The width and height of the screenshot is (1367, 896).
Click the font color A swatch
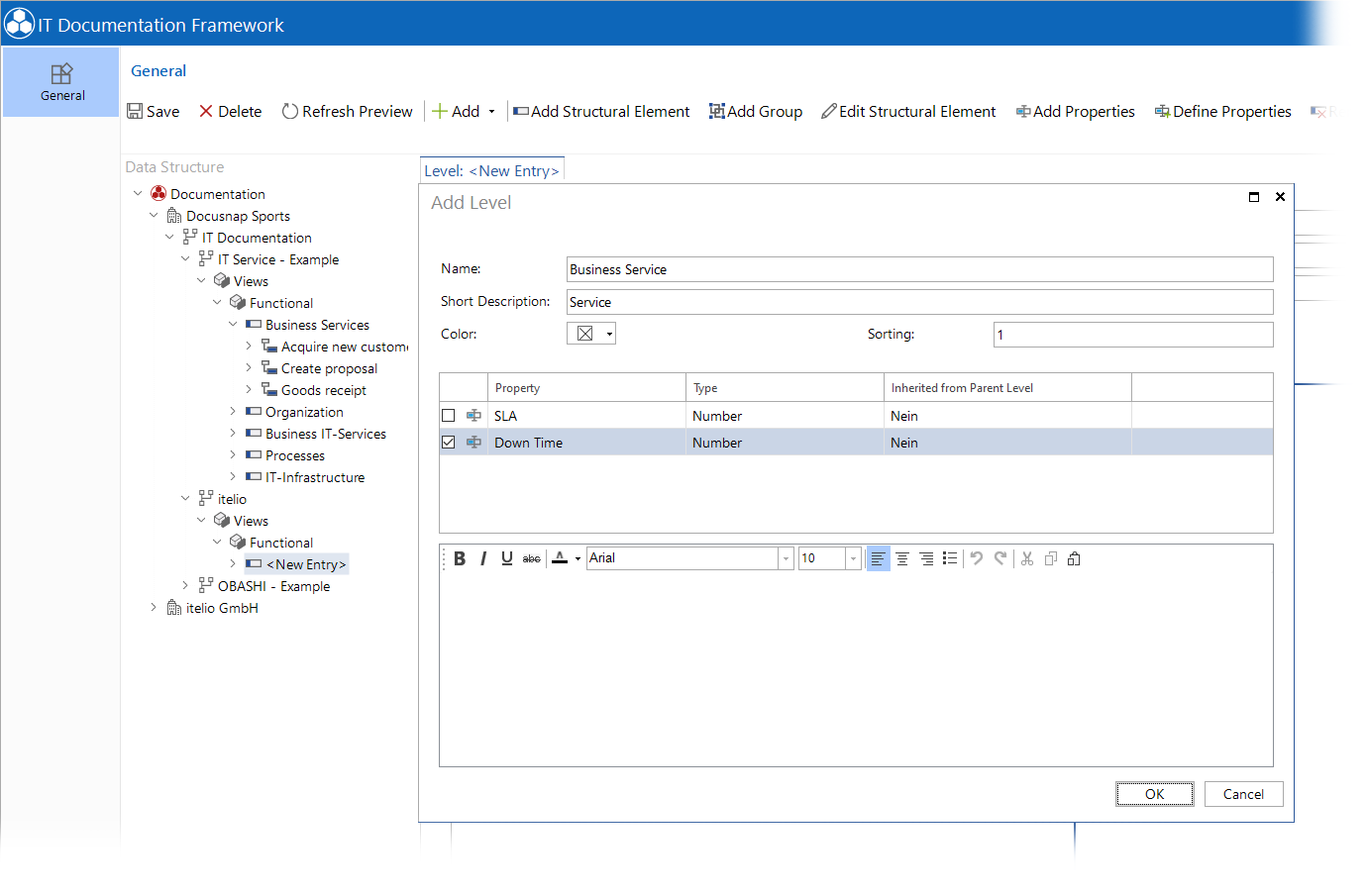[x=560, y=558]
